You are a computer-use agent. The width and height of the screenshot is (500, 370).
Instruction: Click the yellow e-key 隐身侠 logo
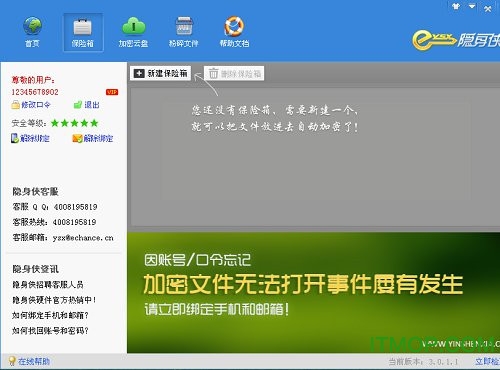pyautogui.click(x=456, y=40)
